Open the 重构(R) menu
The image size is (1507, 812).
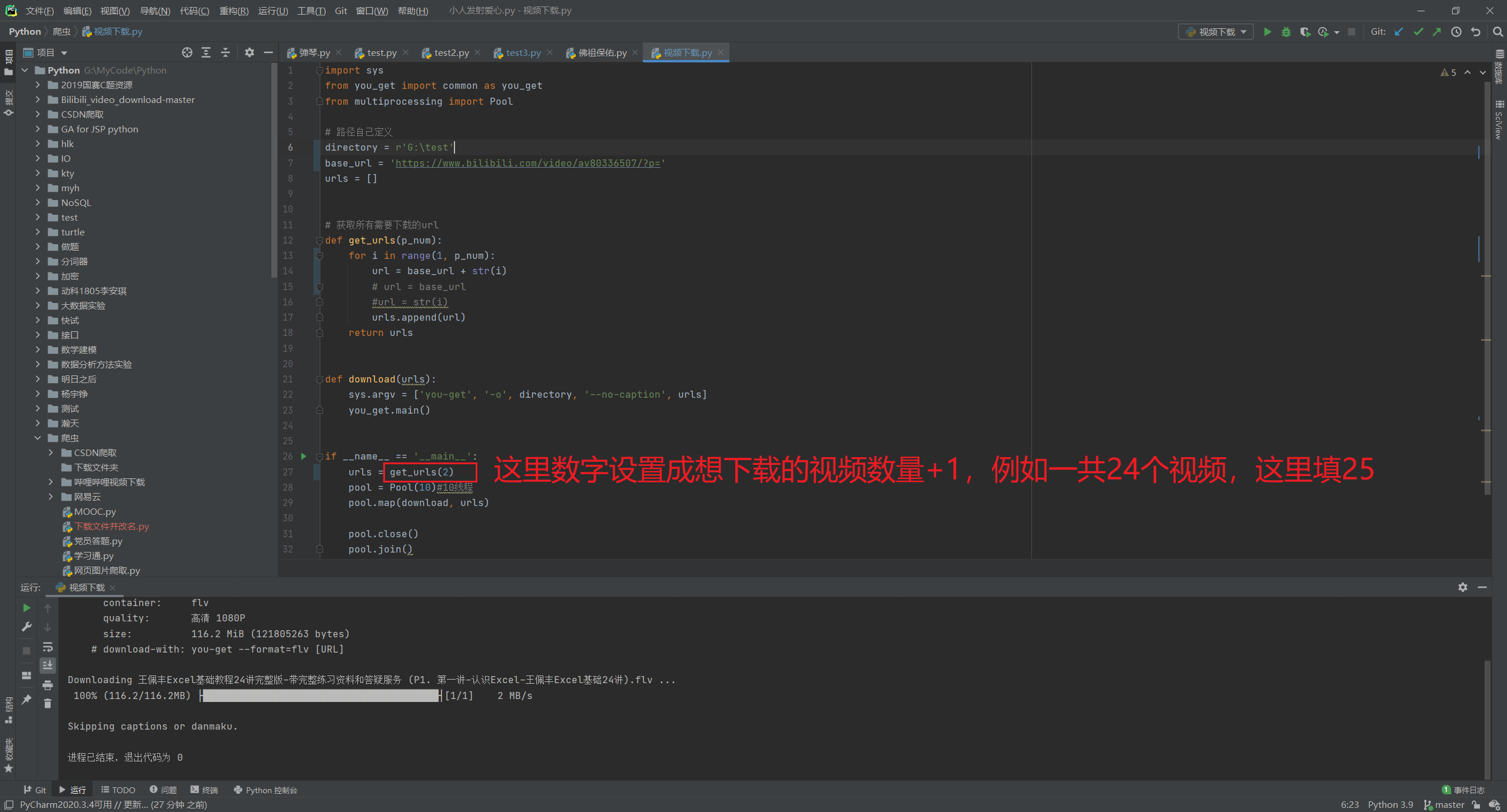[x=234, y=11]
